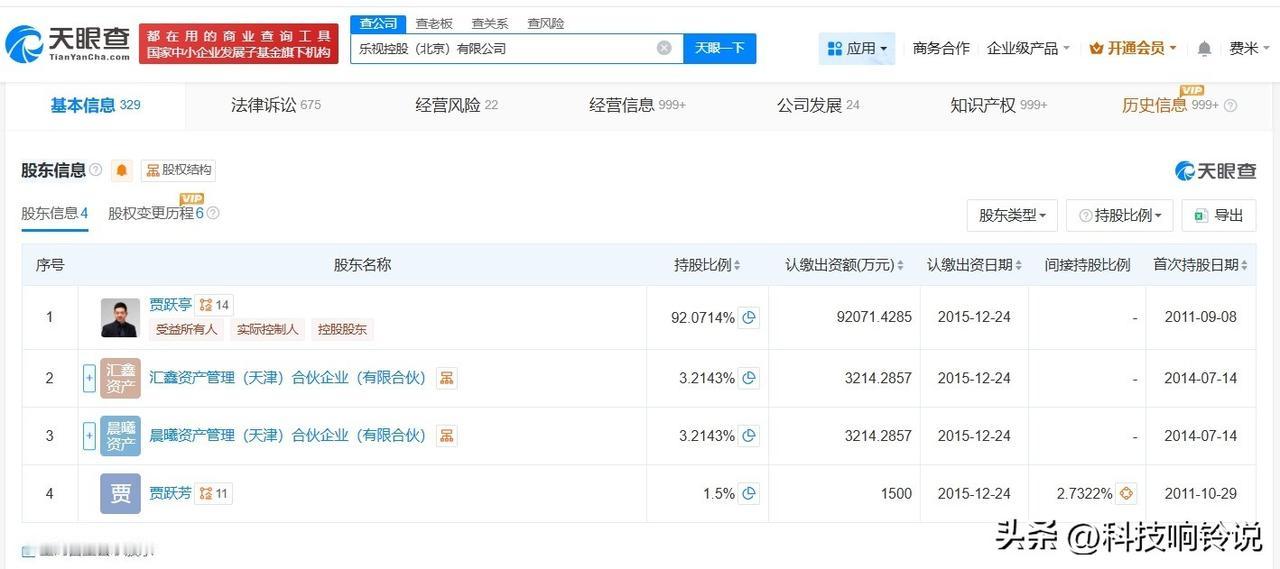Viewport: 1280px width, 569px height.
Task: Select the 查风险 search mode tab
Action: click(x=546, y=23)
